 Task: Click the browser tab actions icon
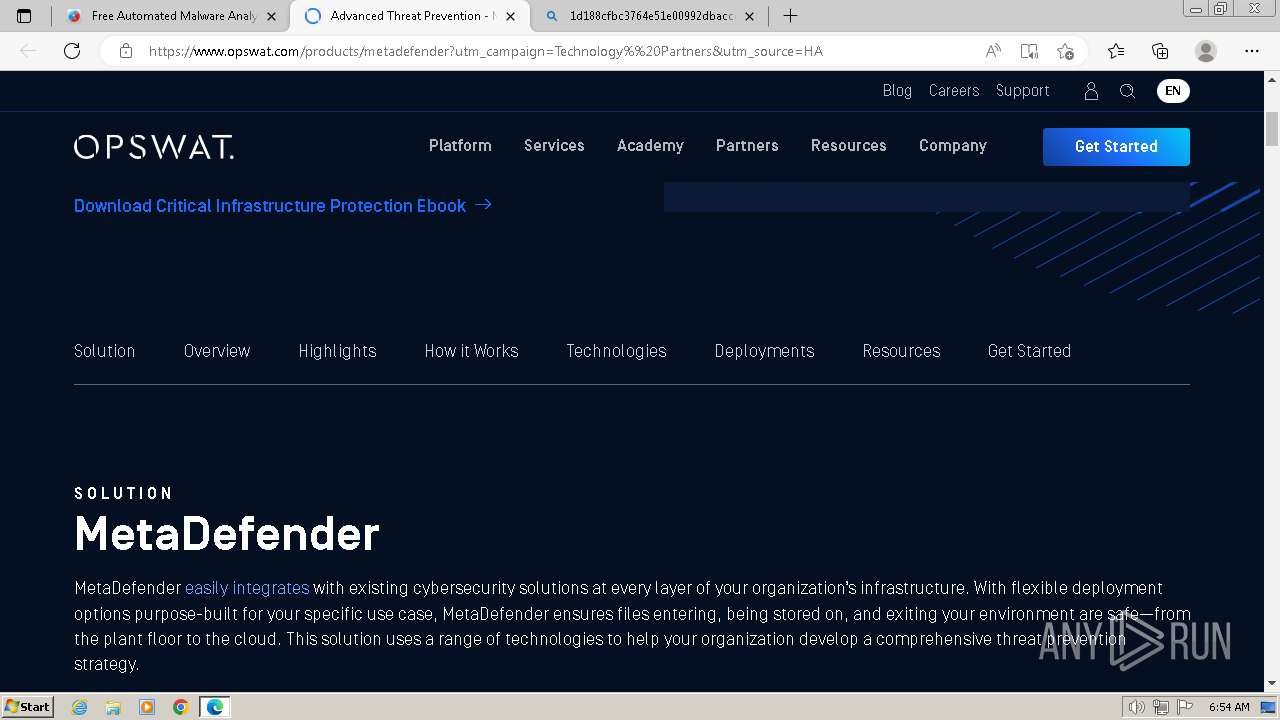(24, 16)
